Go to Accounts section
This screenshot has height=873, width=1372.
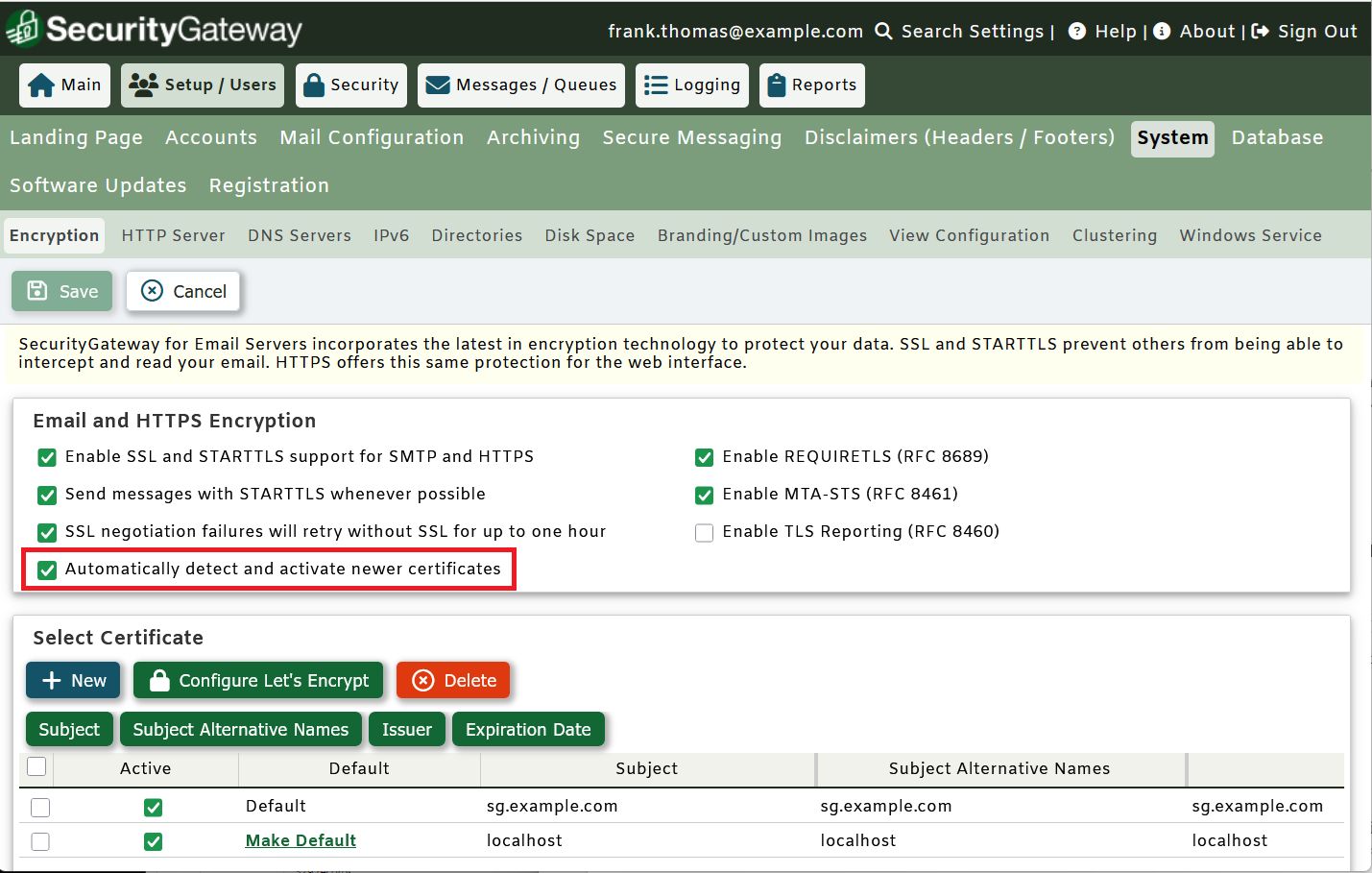211,138
